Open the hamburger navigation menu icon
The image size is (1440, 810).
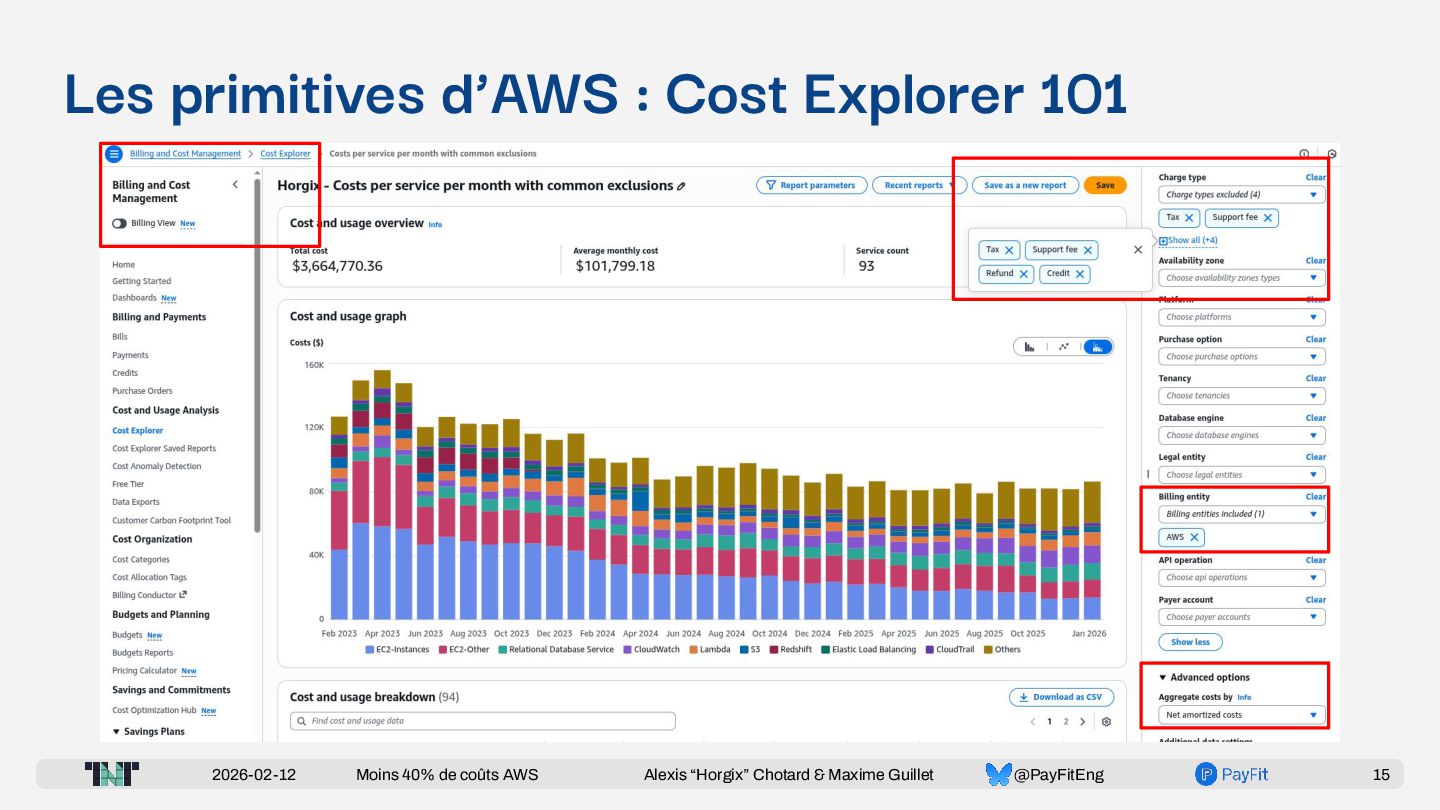tap(114, 154)
